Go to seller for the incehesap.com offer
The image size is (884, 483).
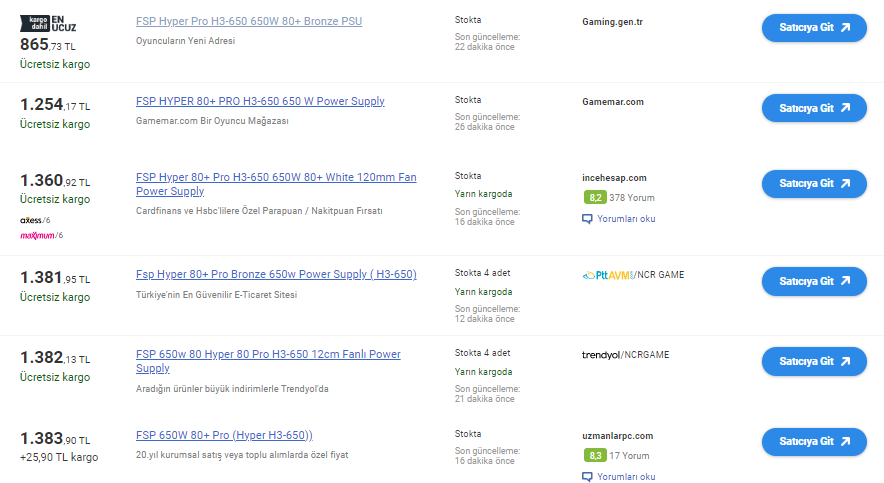813,184
